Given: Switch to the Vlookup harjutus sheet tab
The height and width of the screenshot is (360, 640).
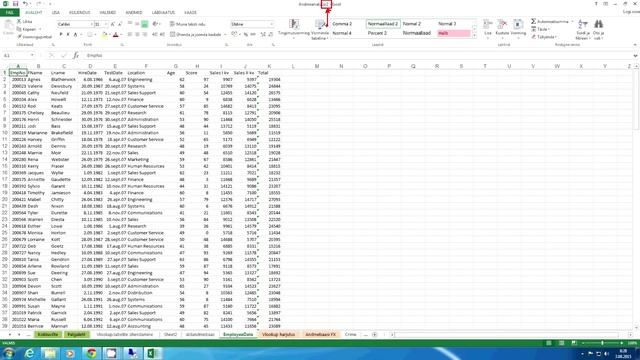Looking at the screenshot, I should tap(278, 334).
